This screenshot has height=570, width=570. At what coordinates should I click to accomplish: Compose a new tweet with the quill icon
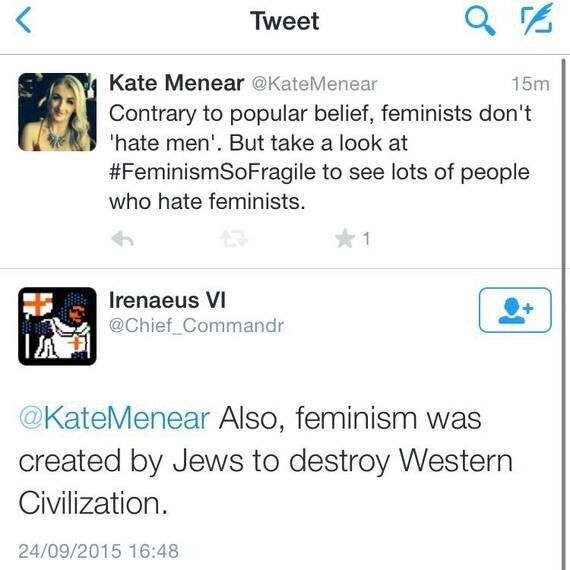[537, 19]
